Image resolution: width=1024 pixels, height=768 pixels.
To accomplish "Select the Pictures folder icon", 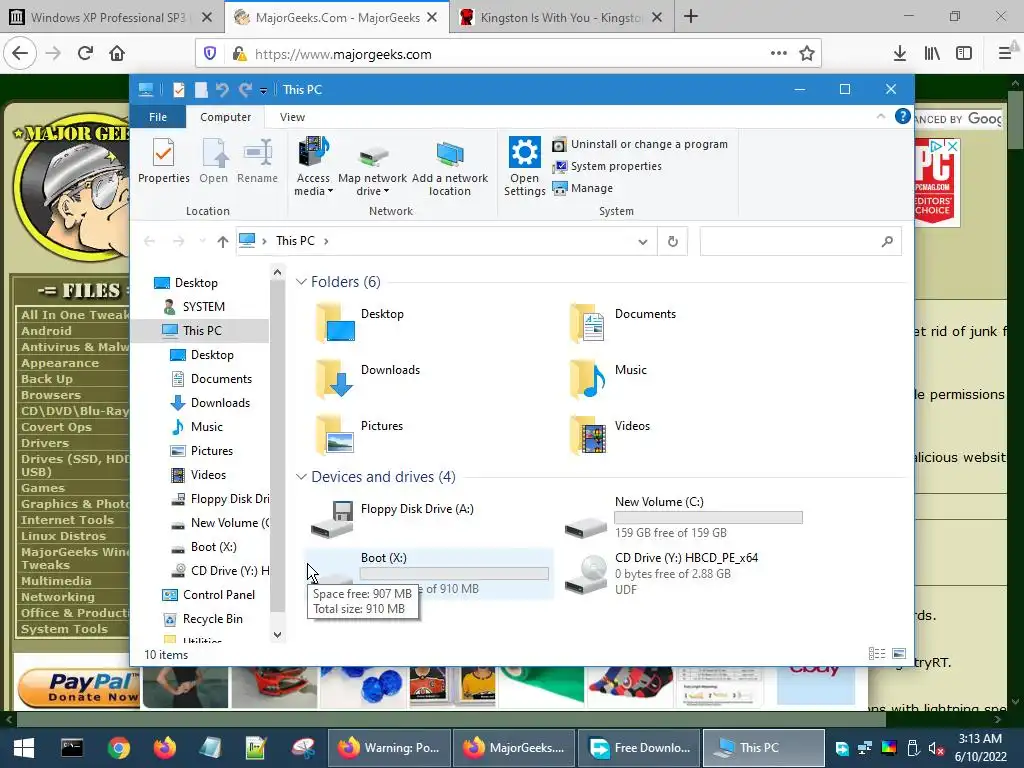I will [336, 434].
